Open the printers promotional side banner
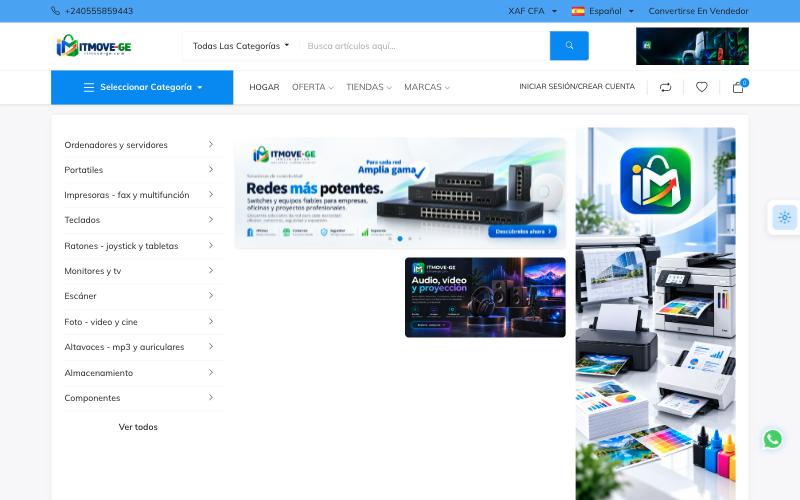This screenshot has height=500, width=800. tap(656, 314)
